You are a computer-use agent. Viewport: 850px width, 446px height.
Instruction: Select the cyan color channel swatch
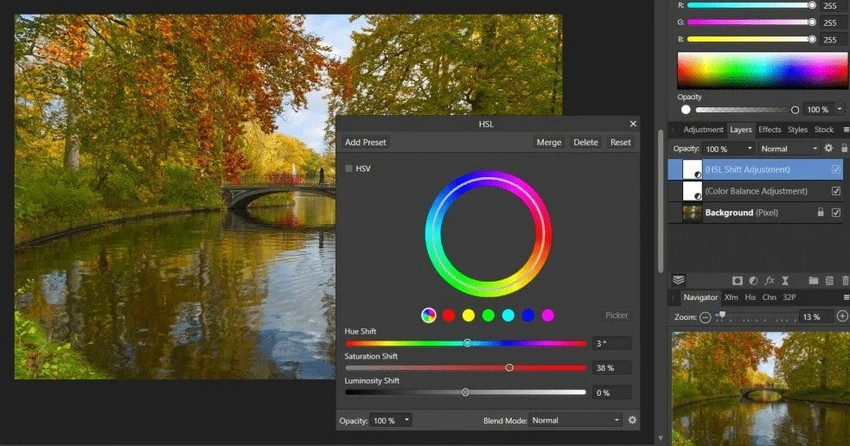coord(508,315)
